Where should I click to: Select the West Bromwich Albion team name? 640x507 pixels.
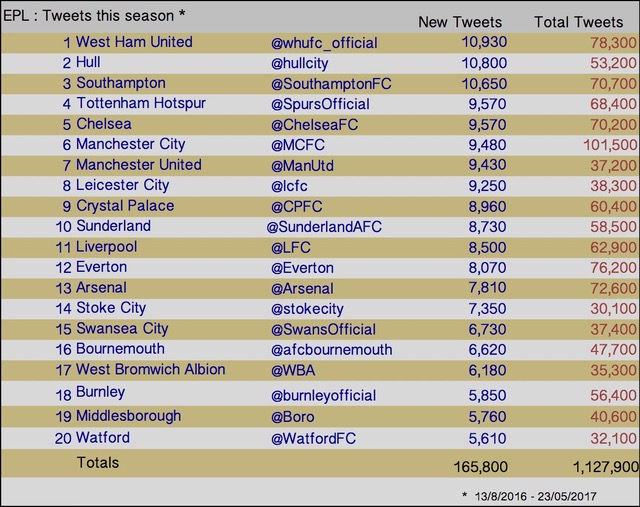[x=151, y=369]
